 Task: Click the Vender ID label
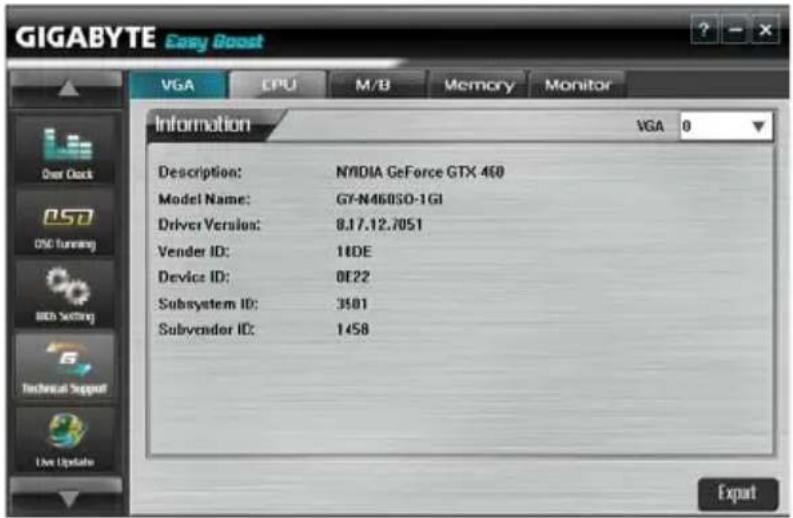(194, 251)
